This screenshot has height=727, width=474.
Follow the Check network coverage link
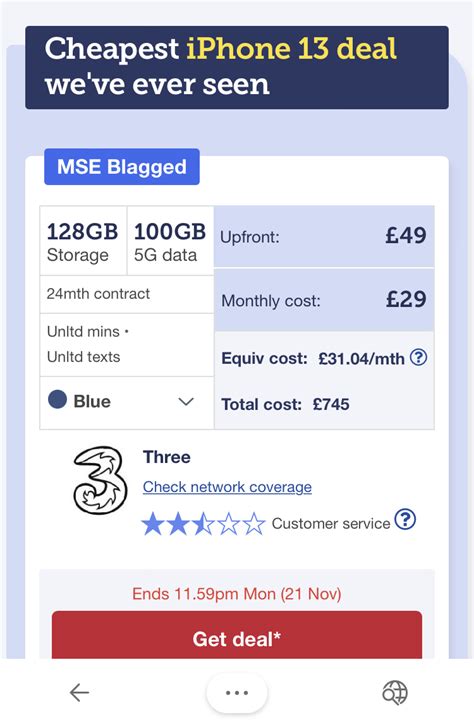227,487
